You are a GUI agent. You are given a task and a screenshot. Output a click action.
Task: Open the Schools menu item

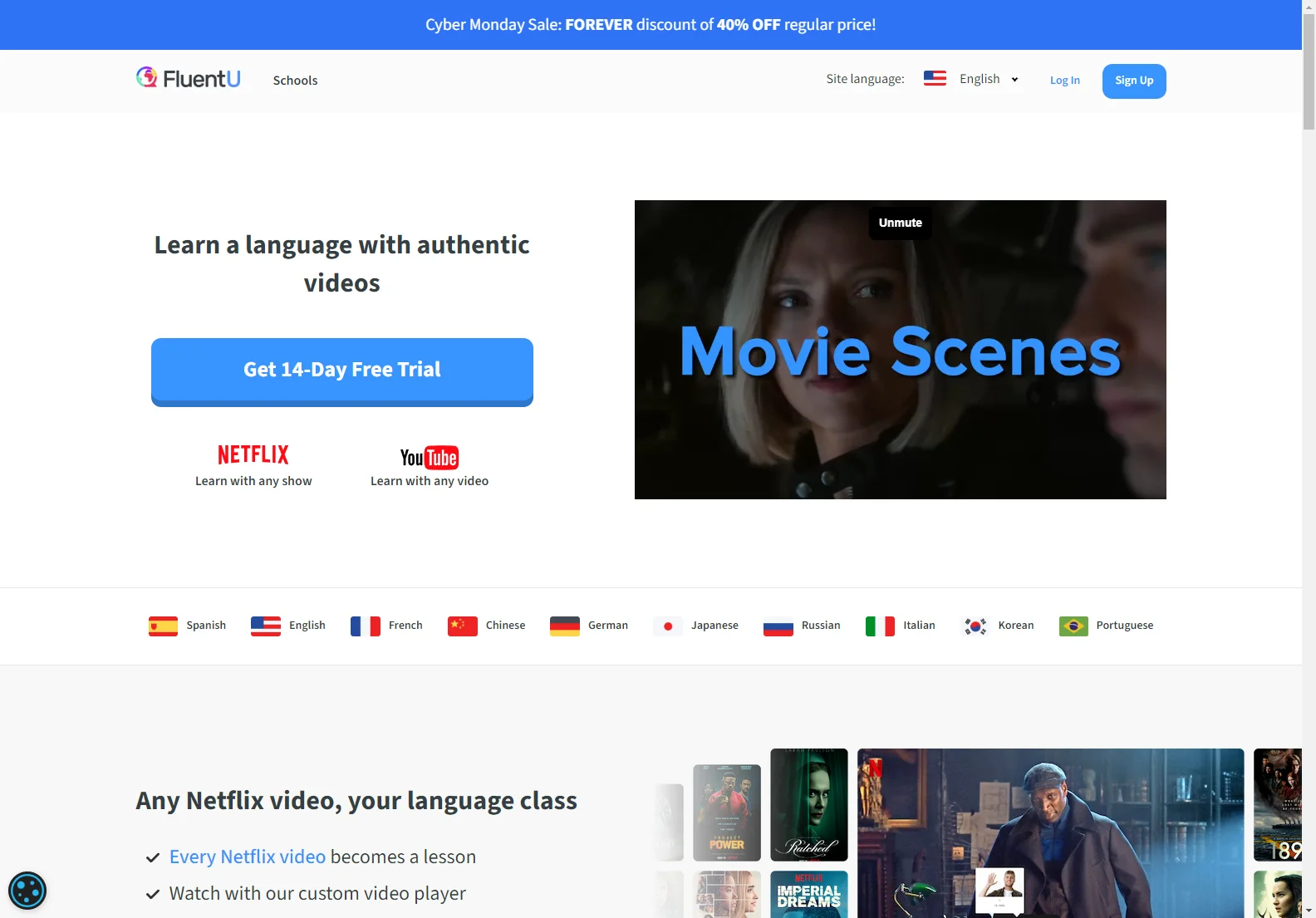point(295,81)
